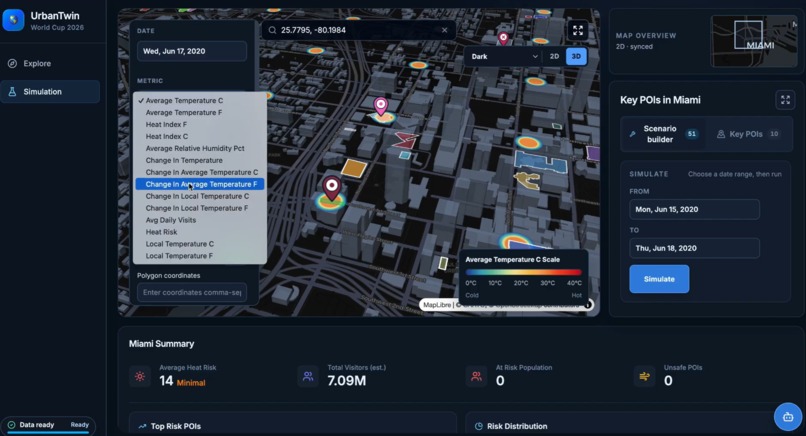
Task: Expand the map to fullscreen
Action: click(578, 30)
